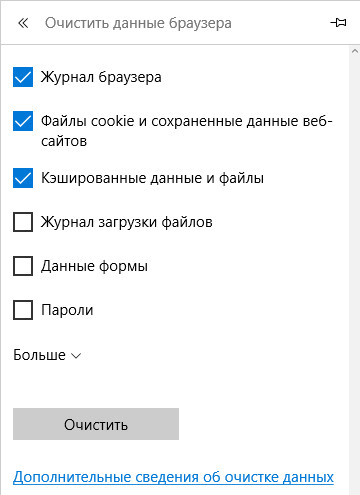Click the Очистить данные браузера header title
Image resolution: width=360 pixels, height=495 pixels.
(x=138, y=23)
